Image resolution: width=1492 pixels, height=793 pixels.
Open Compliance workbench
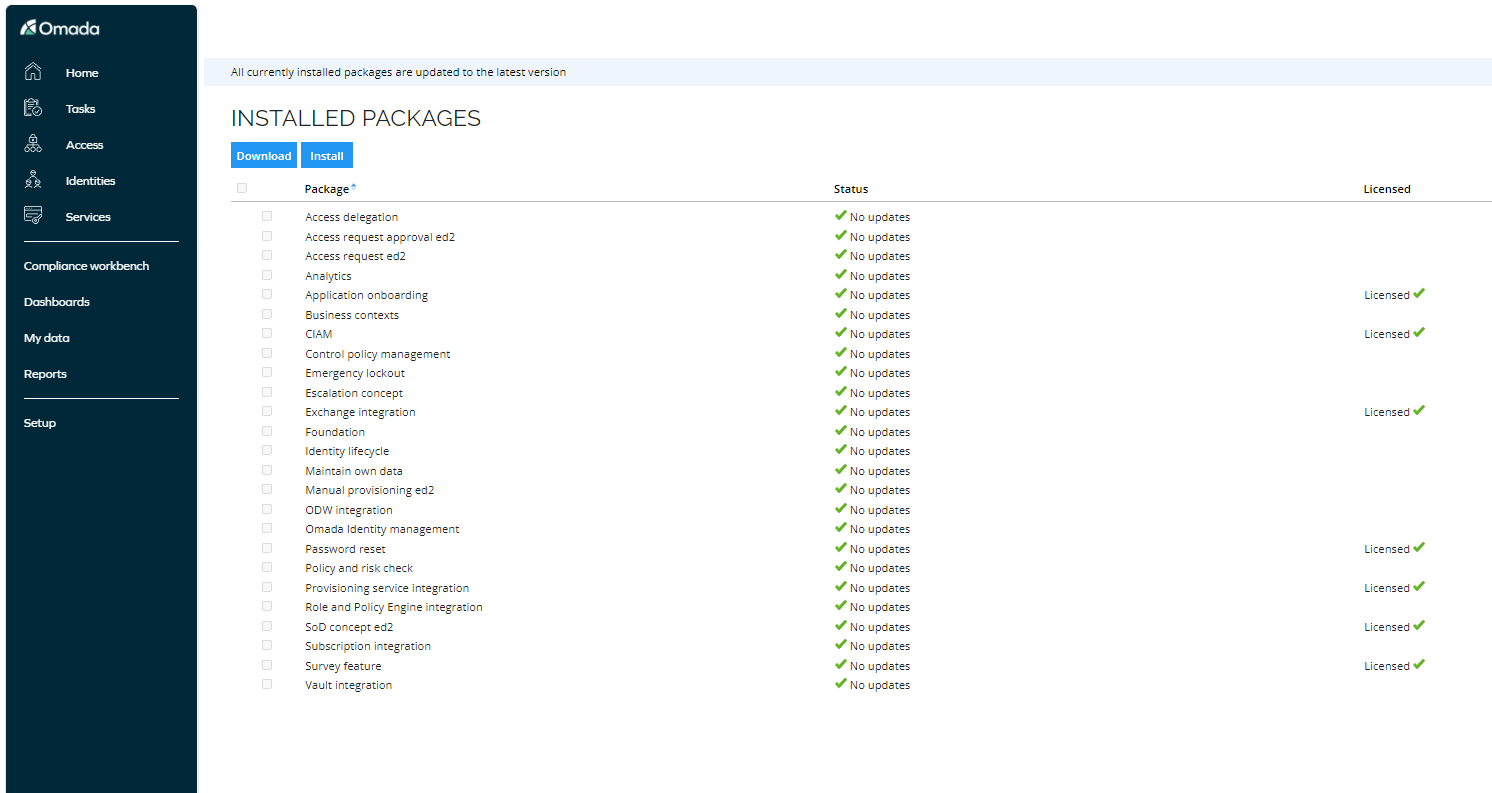tap(86, 266)
